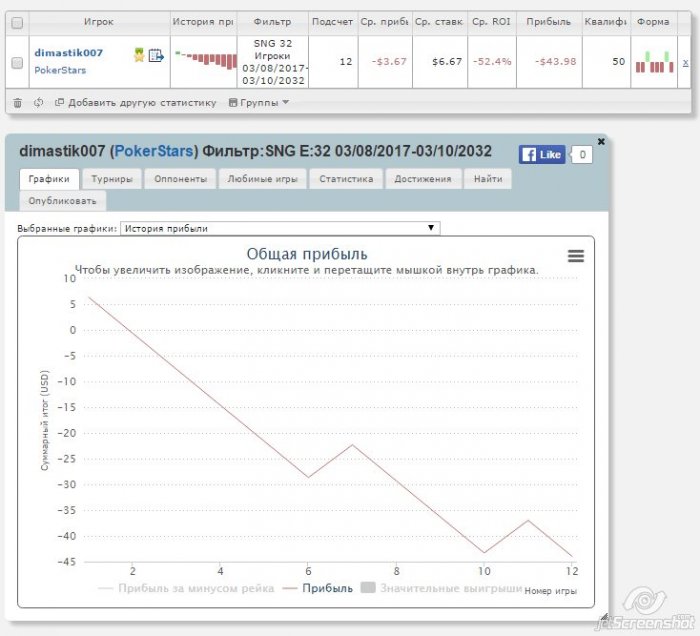Click Добавить другую статистику
Screen dimensions: 700x636
(135, 103)
